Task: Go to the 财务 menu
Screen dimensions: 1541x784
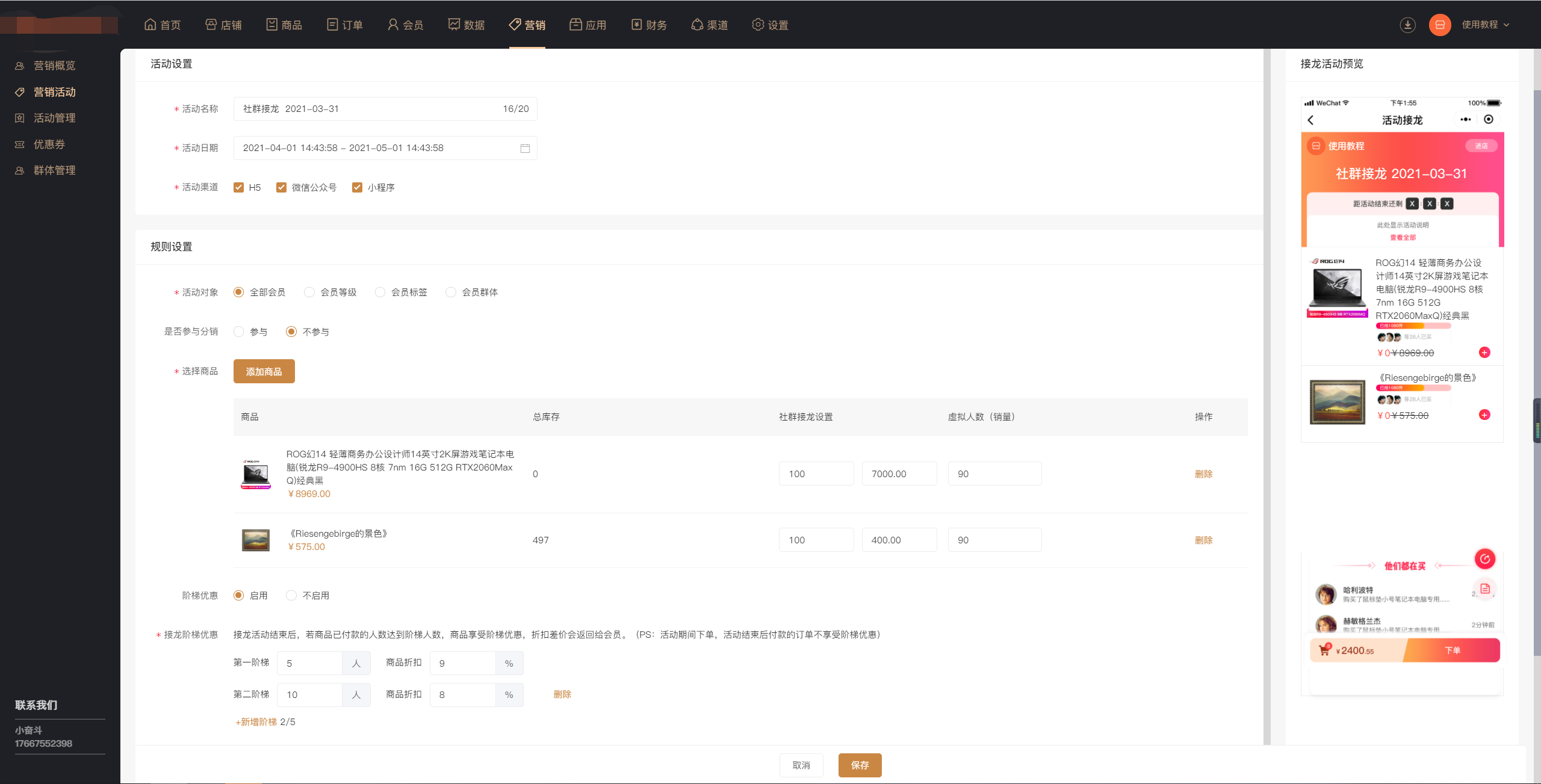Action: pyautogui.click(x=649, y=25)
